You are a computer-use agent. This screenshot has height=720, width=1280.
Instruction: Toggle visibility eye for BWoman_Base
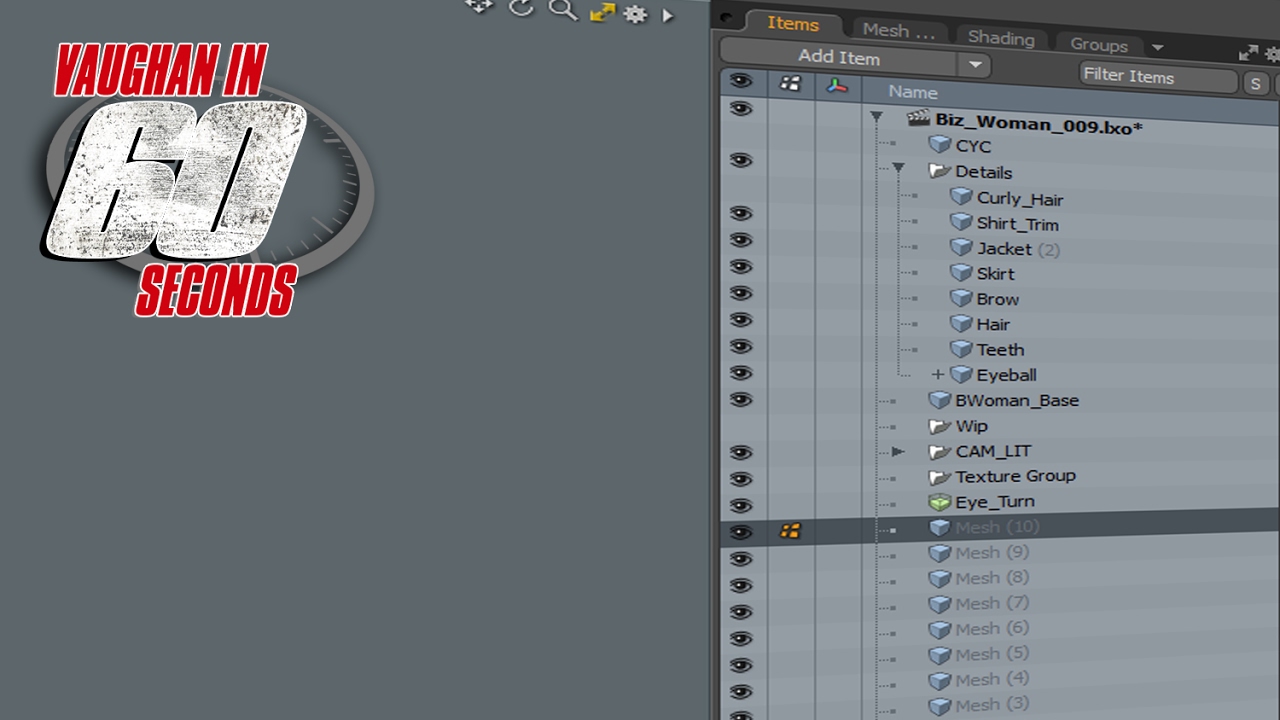coord(740,399)
